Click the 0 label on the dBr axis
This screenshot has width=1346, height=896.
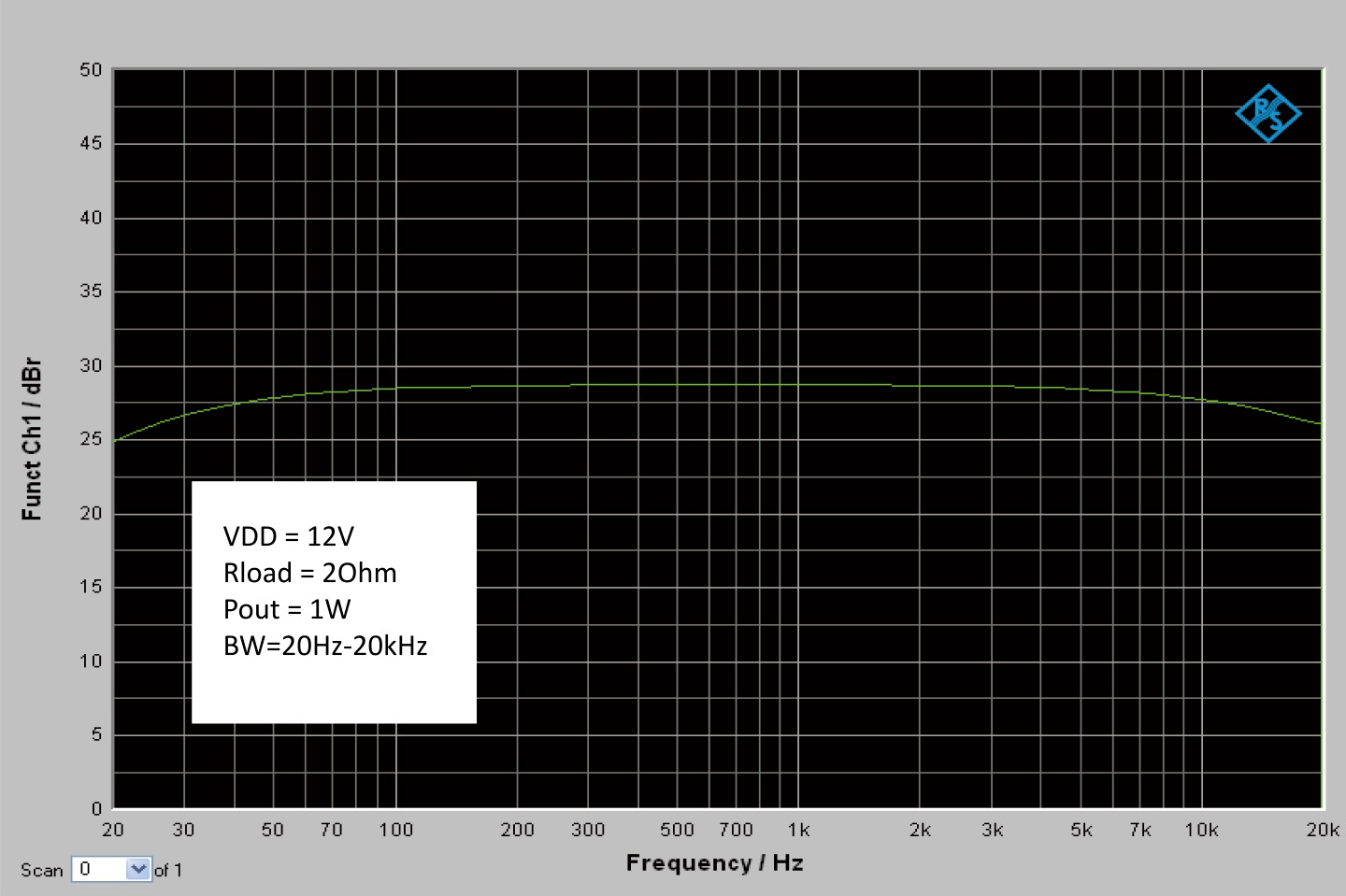[96, 808]
